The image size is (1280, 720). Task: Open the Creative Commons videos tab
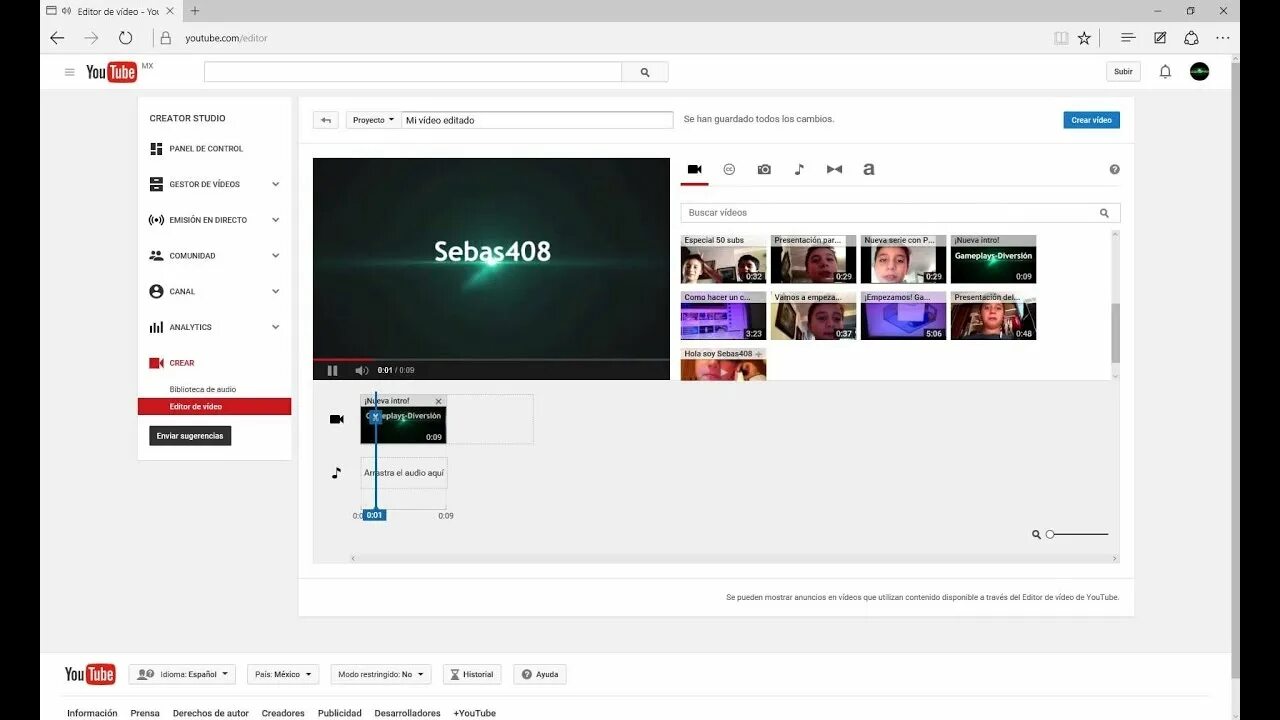coord(729,169)
